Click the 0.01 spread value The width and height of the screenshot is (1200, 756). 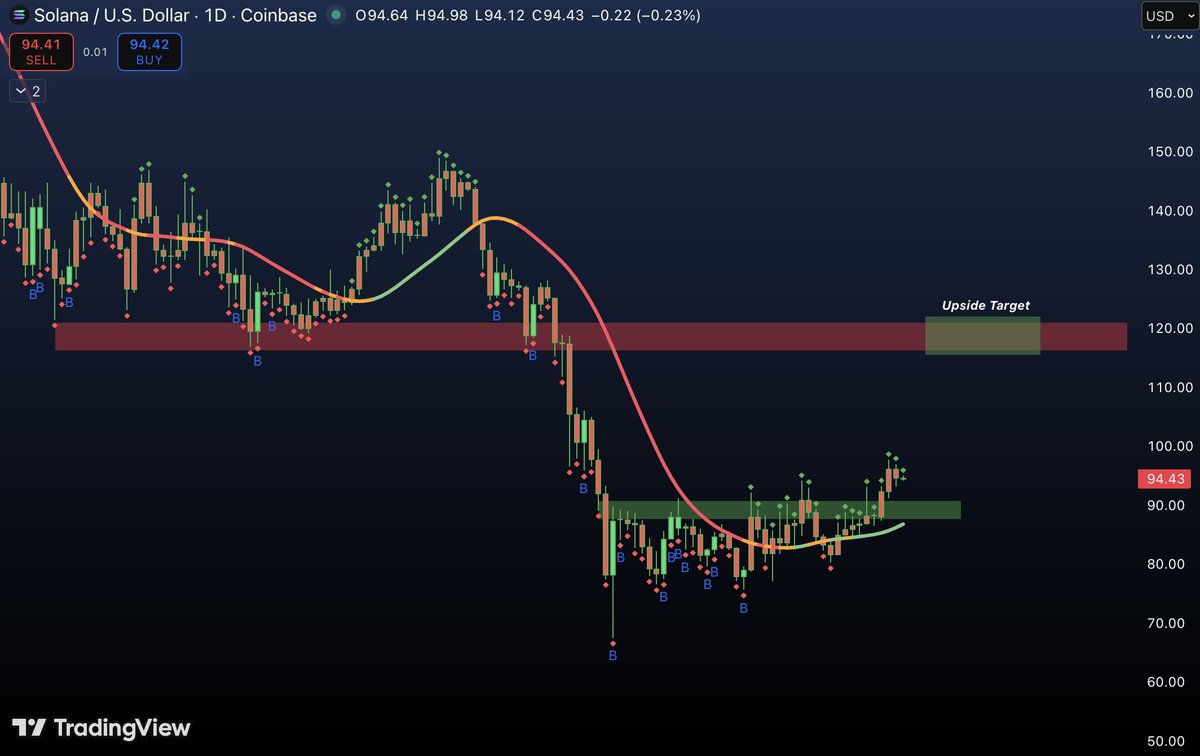95,52
